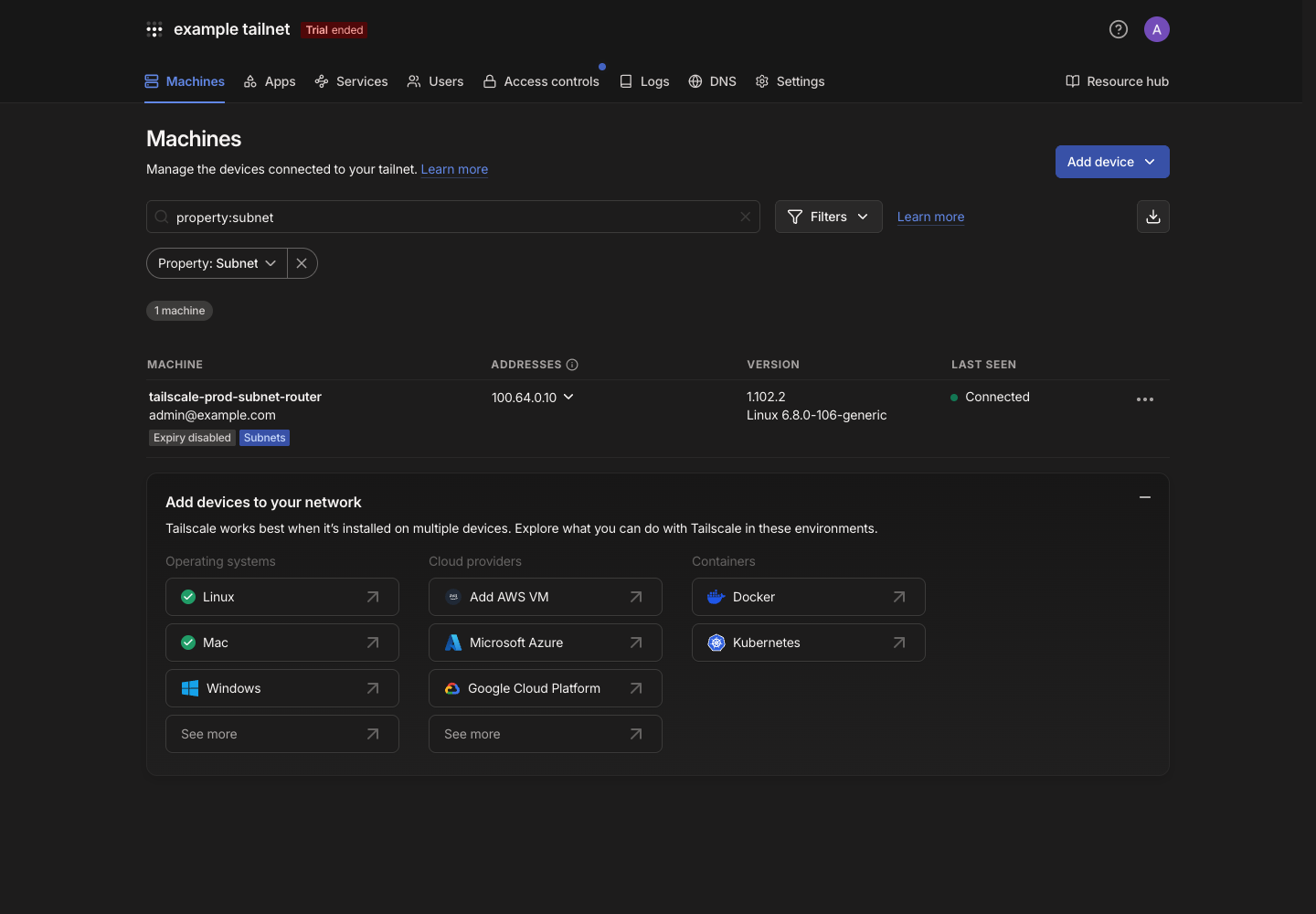The width and height of the screenshot is (1316, 914).
Task: Click See more under Cloud providers
Action: pos(546,734)
